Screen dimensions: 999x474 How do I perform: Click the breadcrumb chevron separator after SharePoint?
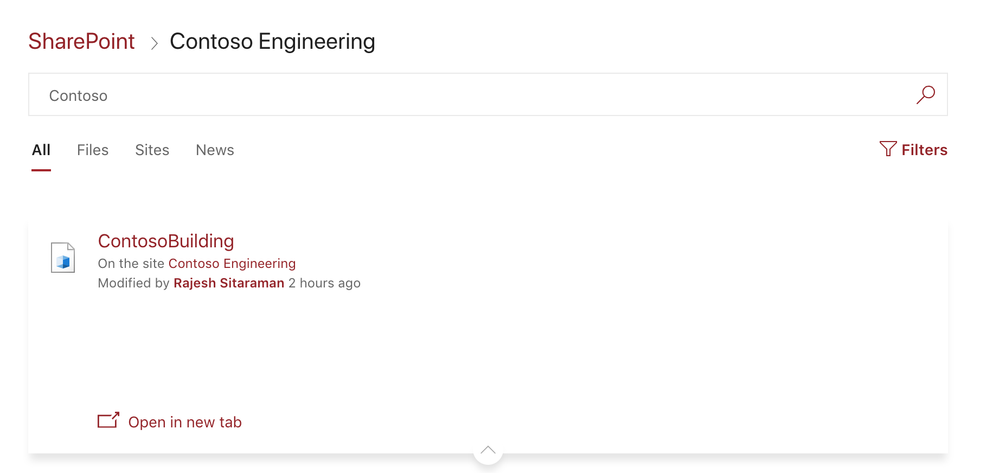click(x=154, y=43)
